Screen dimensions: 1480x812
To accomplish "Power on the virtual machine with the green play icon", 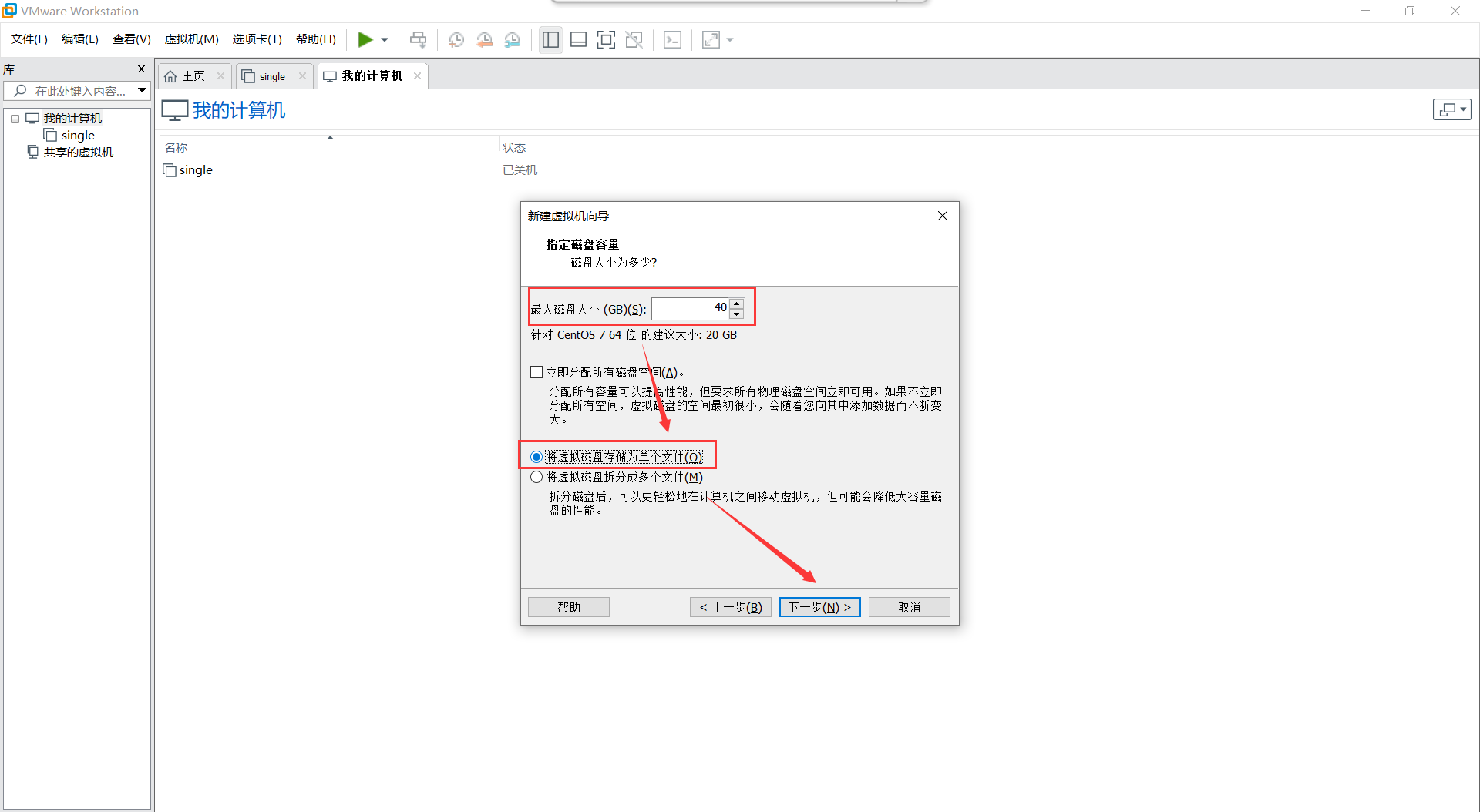I will pyautogui.click(x=366, y=39).
